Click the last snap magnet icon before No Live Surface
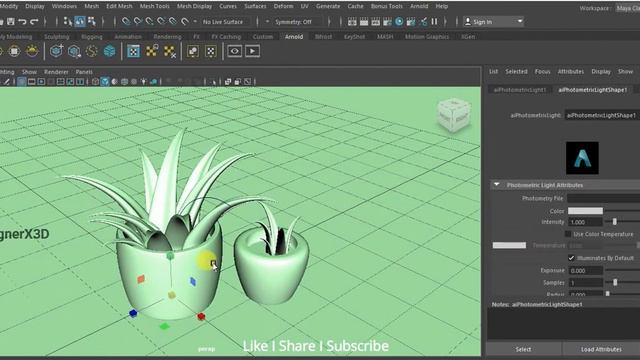Screen dimensions: 640x360 tap(185, 22)
